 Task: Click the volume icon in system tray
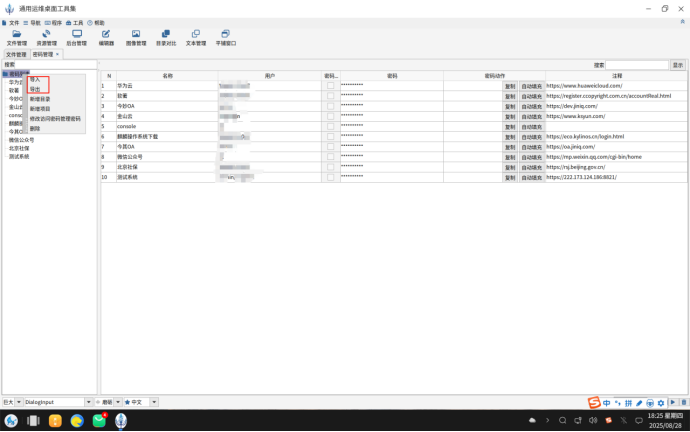click(x=593, y=421)
